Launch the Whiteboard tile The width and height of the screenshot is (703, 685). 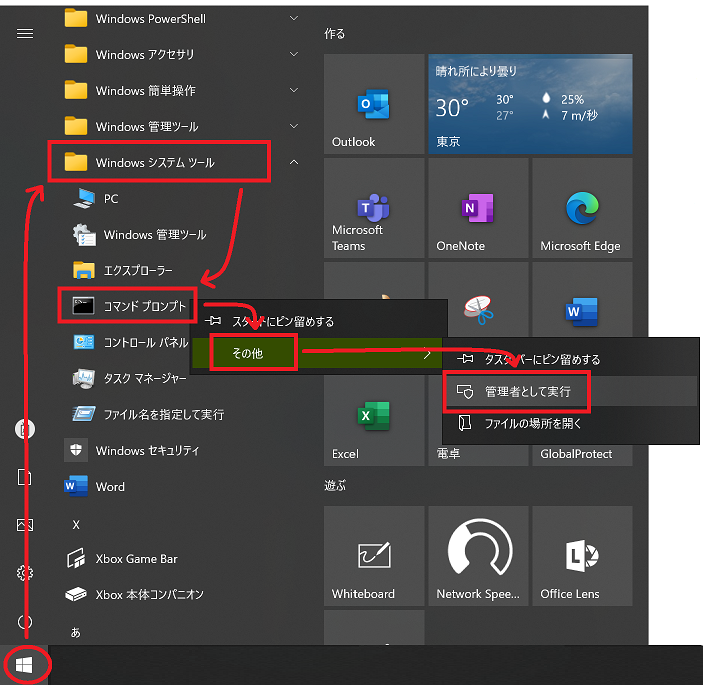374,556
